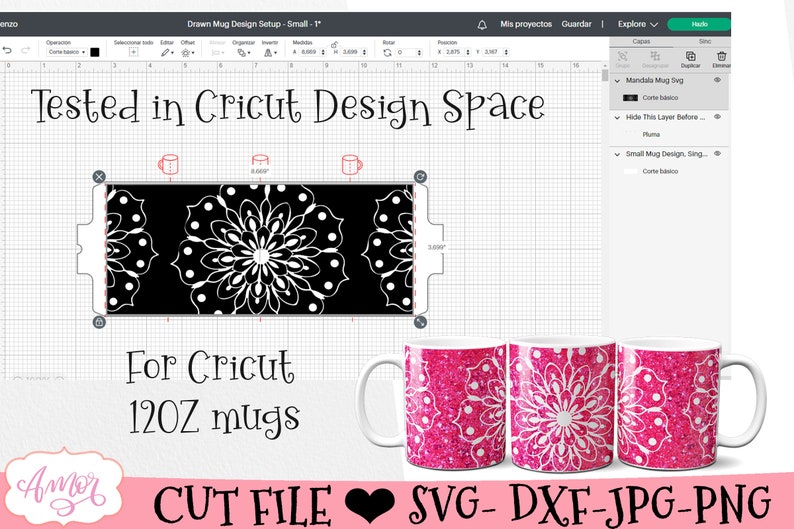Switch to the Capas tab

point(641,42)
